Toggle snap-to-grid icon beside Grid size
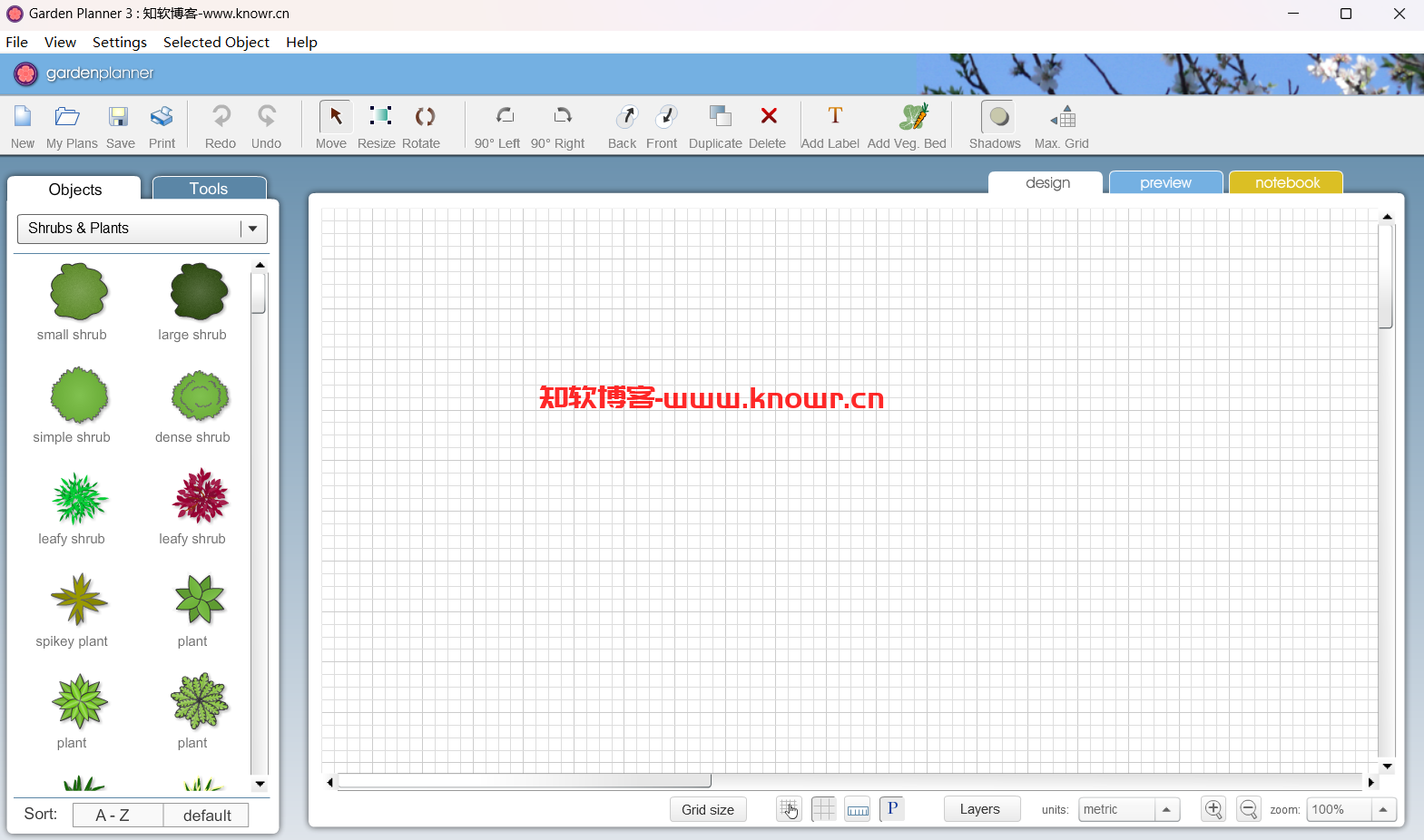Image resolution: width=1424 pixels, height=840 pixels. coord(789,809)
